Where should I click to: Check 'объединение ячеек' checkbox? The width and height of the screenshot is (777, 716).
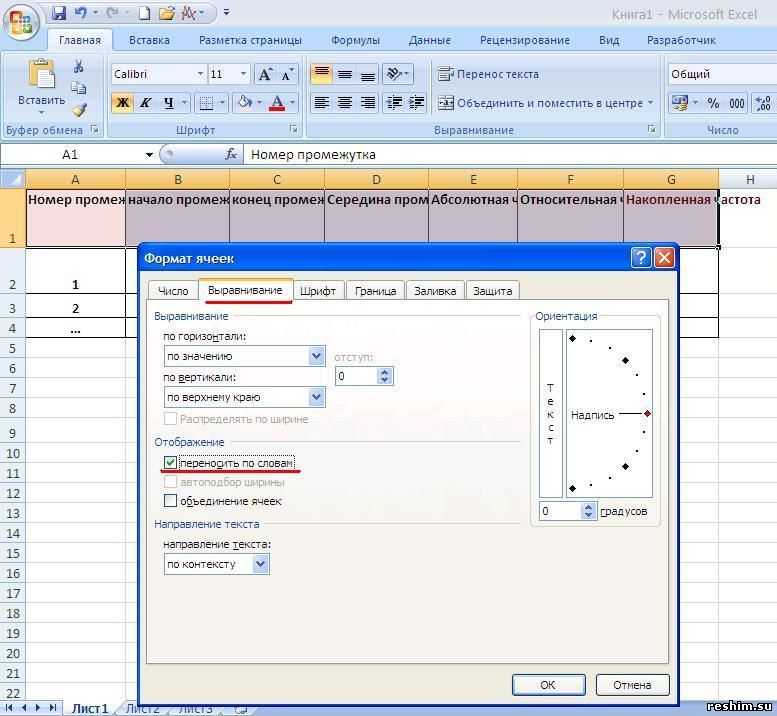pyautogui.click(x=170, y=501)
